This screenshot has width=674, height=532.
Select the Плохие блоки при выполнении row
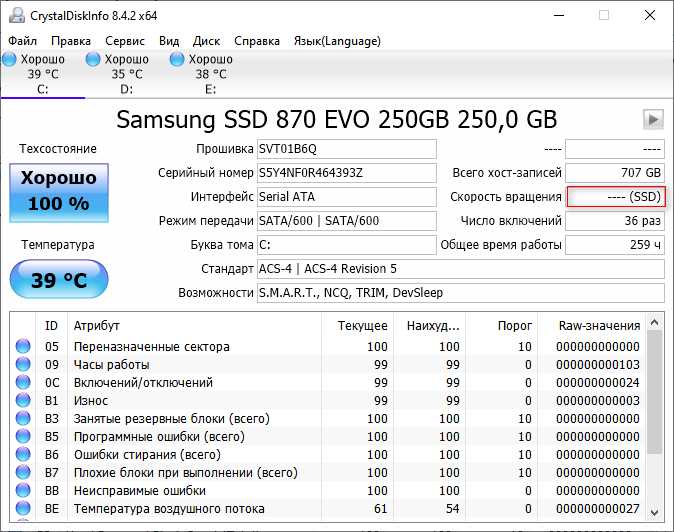pyautogui.click(x=328, y=473)
